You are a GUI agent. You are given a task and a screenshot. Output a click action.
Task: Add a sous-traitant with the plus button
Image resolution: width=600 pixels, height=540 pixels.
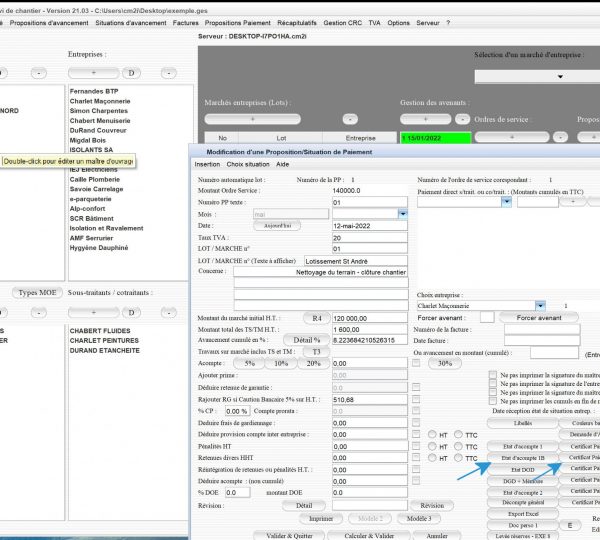coord(93,312)
